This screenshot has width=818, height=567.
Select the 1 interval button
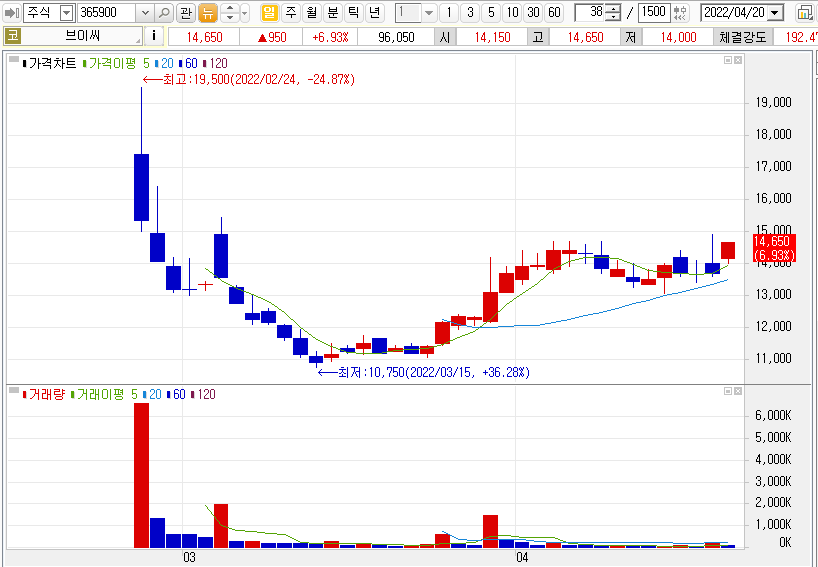coord(449,13)
